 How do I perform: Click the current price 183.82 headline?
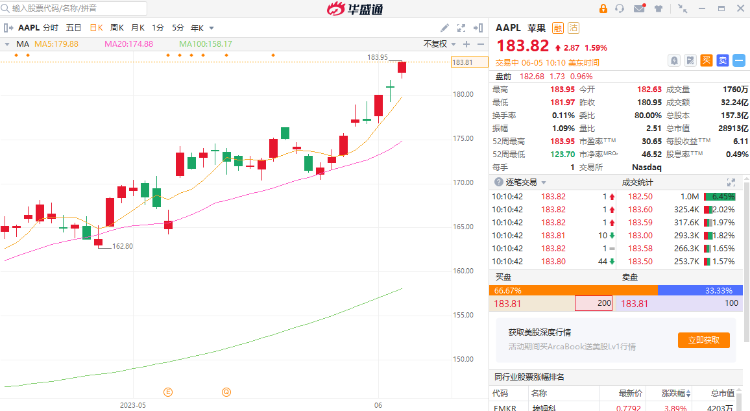[523, 46]
